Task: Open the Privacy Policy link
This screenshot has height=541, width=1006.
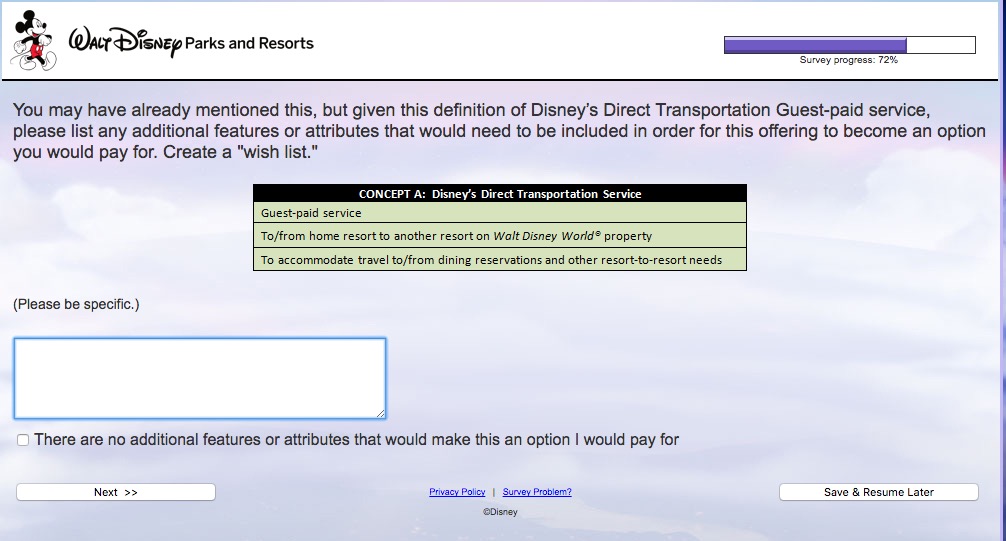Action: [x=457, y=492]
